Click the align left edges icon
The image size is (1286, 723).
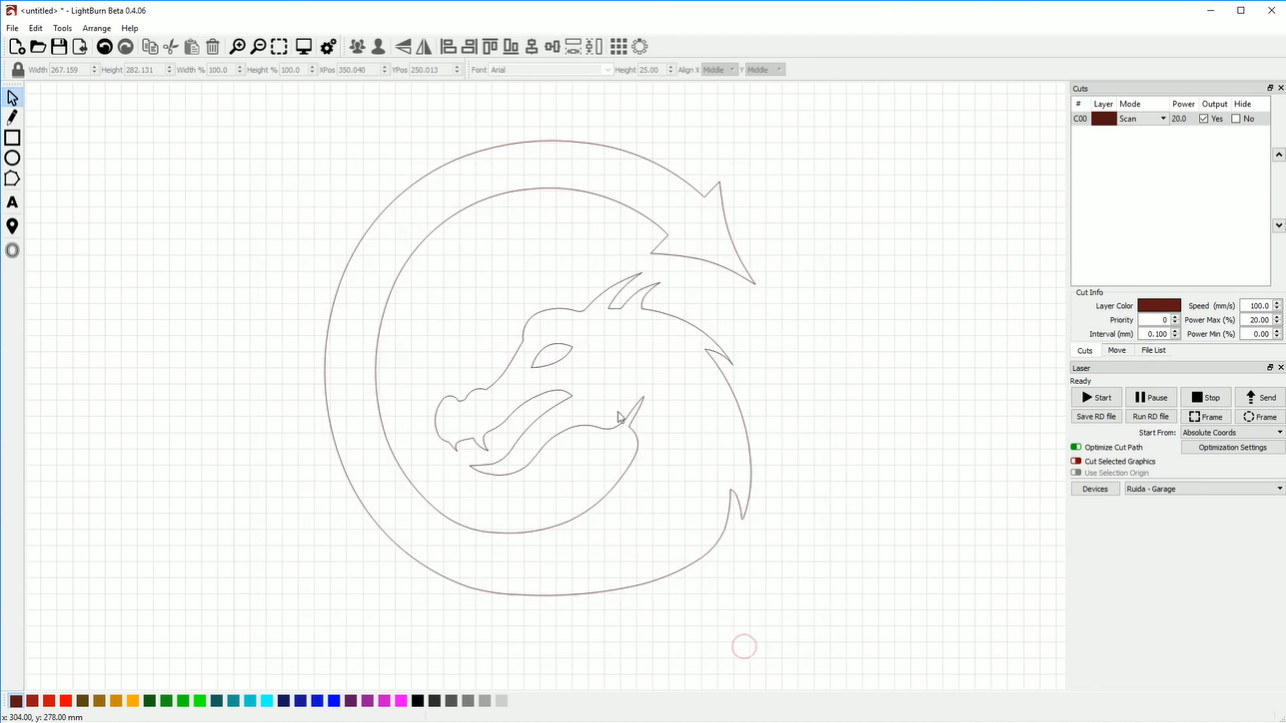click(448, 47)
